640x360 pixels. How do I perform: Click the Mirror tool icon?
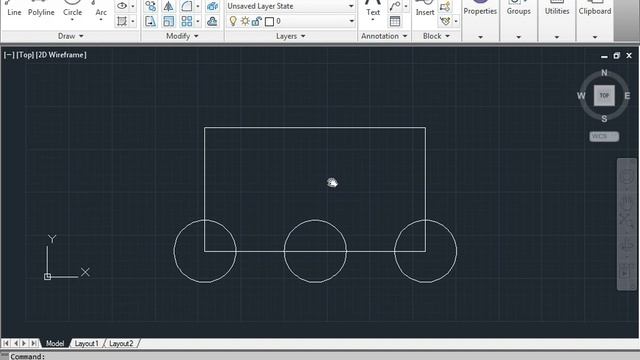coord(168,6)
